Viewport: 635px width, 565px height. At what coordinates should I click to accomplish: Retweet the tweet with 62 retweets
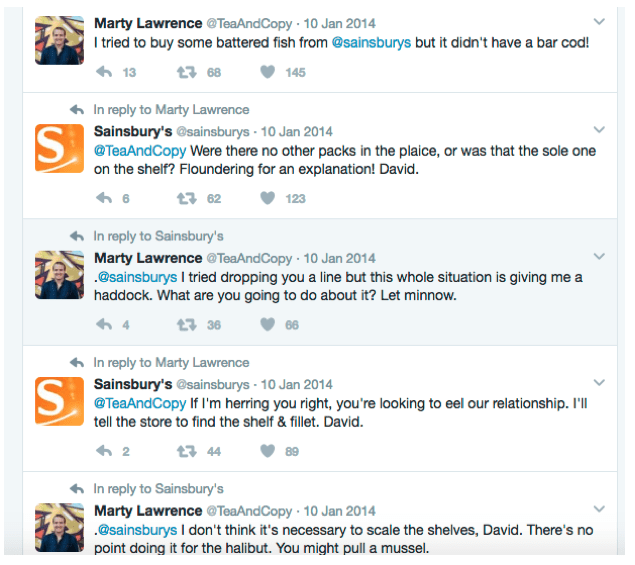point(186,198)
